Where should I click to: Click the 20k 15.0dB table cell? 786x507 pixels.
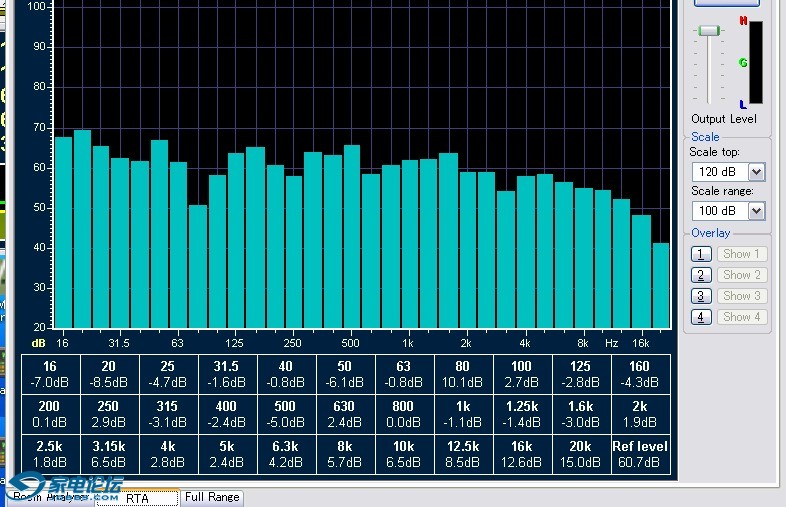580,454
